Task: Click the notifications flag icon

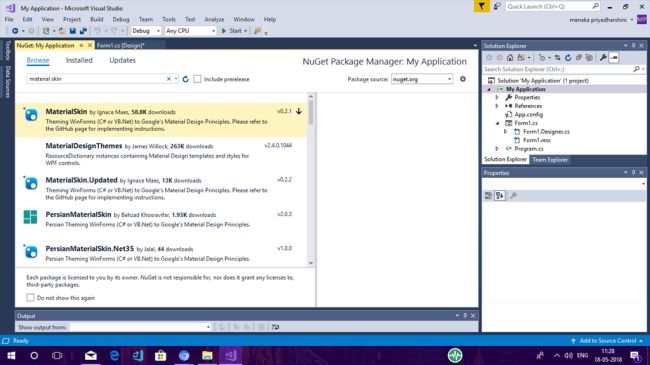Action: tap(482, 6)
